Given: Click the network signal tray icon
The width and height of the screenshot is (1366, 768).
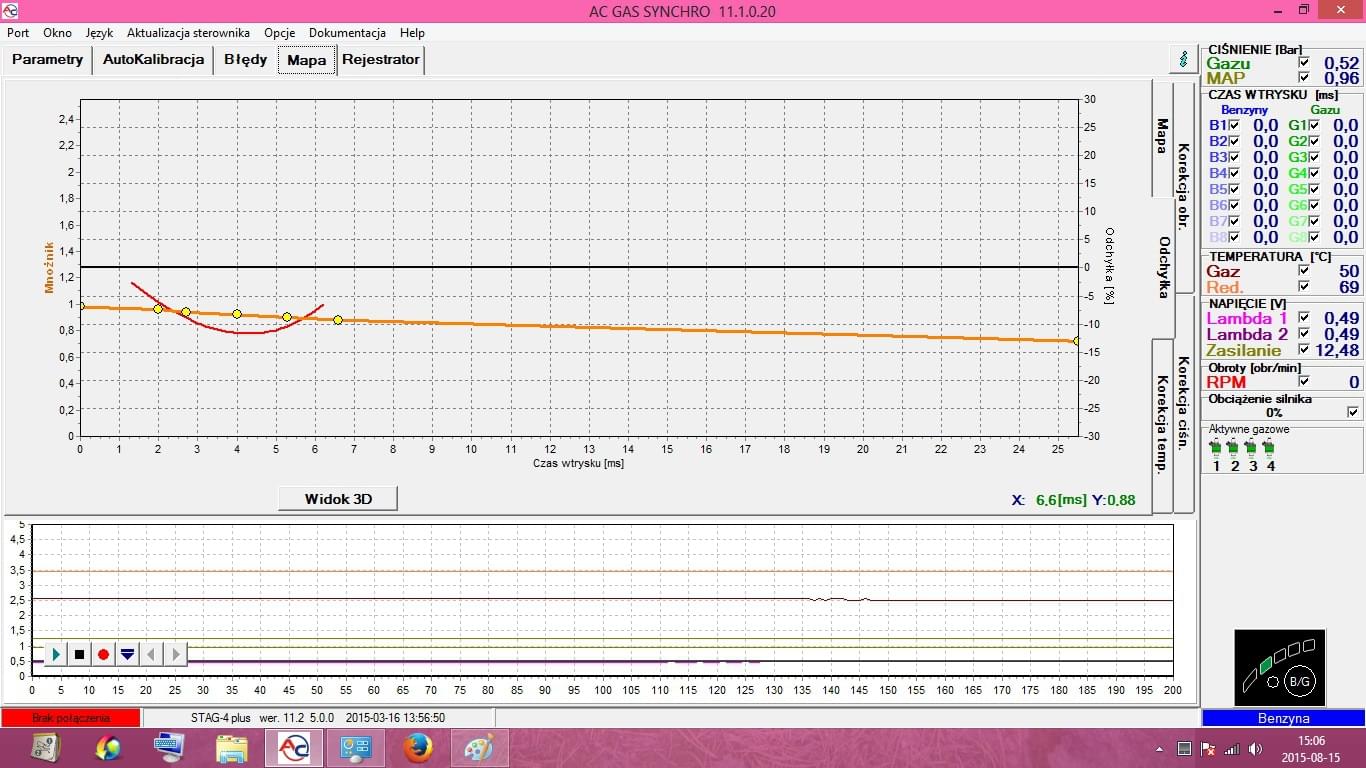Looking at the screenshot, I should click(x=1232, y=748).
